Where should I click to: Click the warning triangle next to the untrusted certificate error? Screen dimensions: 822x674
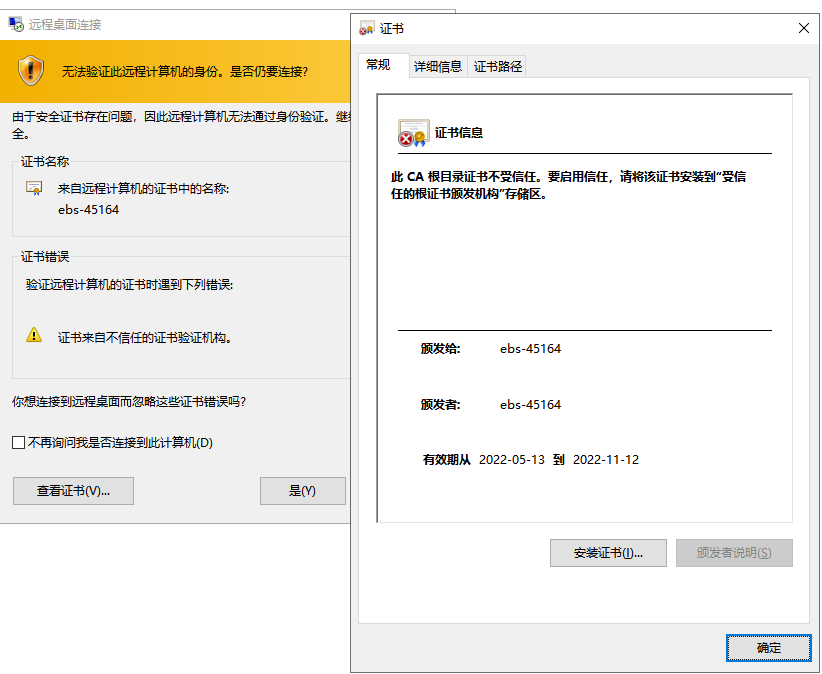35,336
